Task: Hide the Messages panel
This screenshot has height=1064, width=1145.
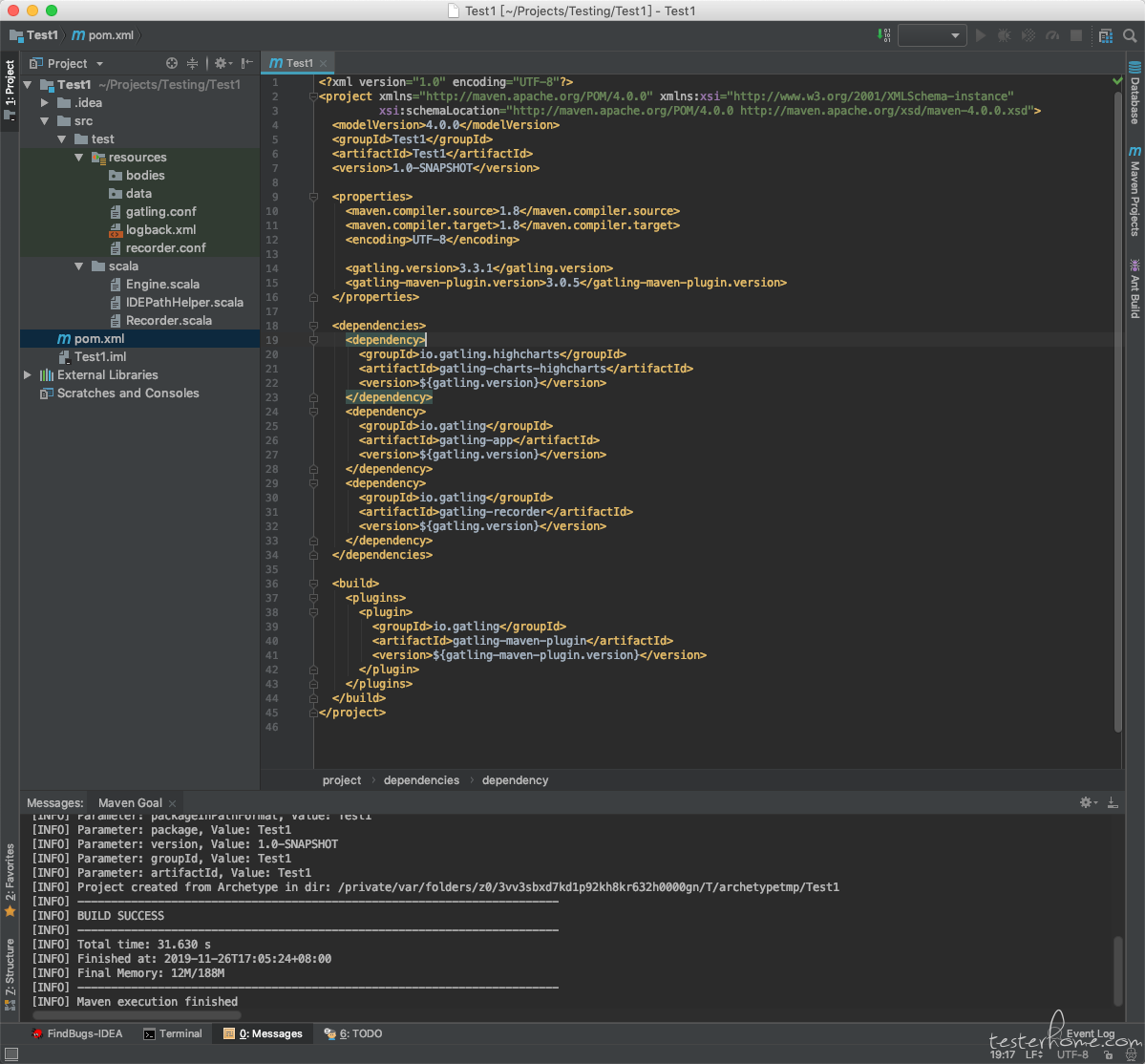Action: (x=1113, y=802)
